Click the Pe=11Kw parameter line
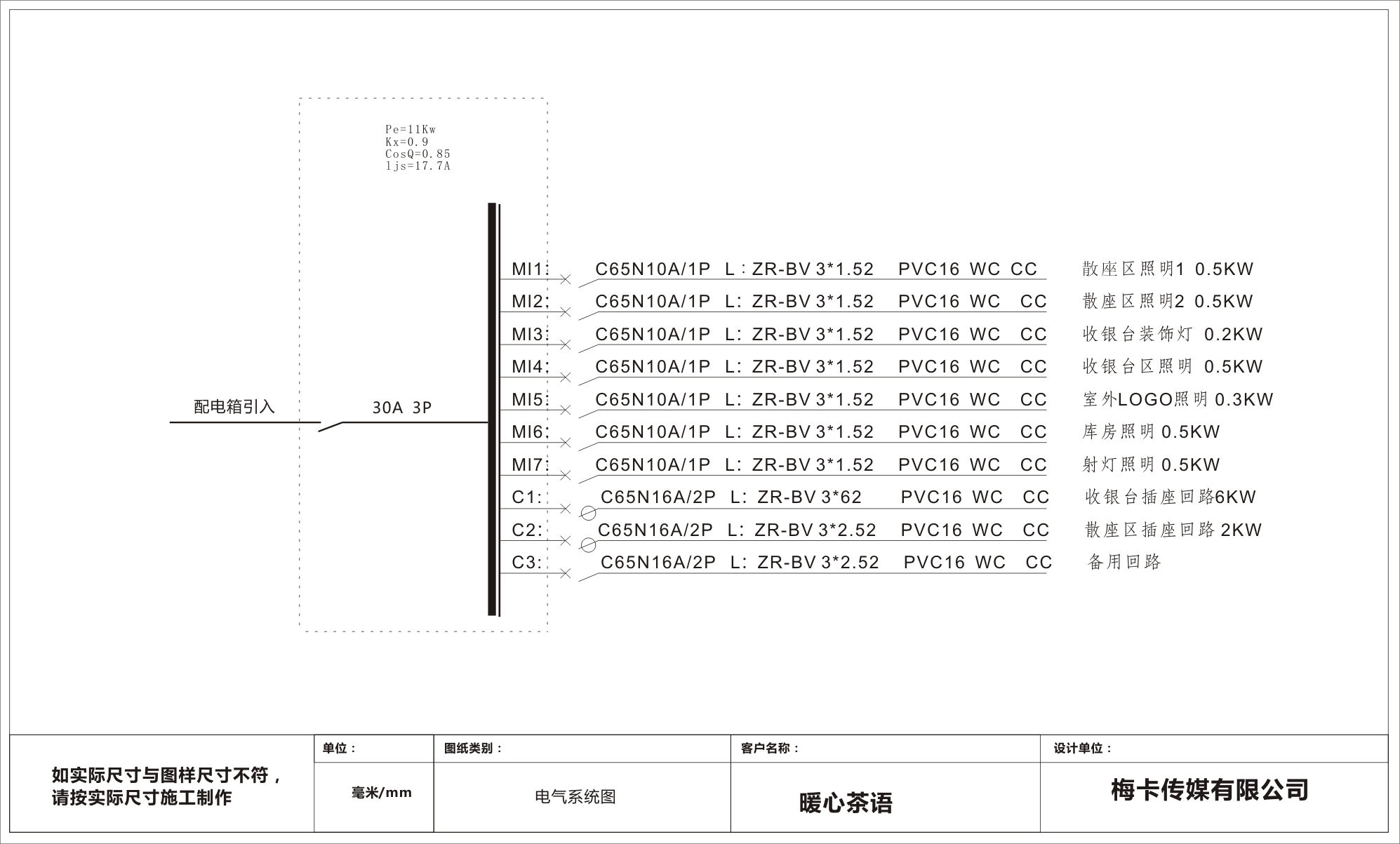1400x844 pixels. tap(411, 129)
